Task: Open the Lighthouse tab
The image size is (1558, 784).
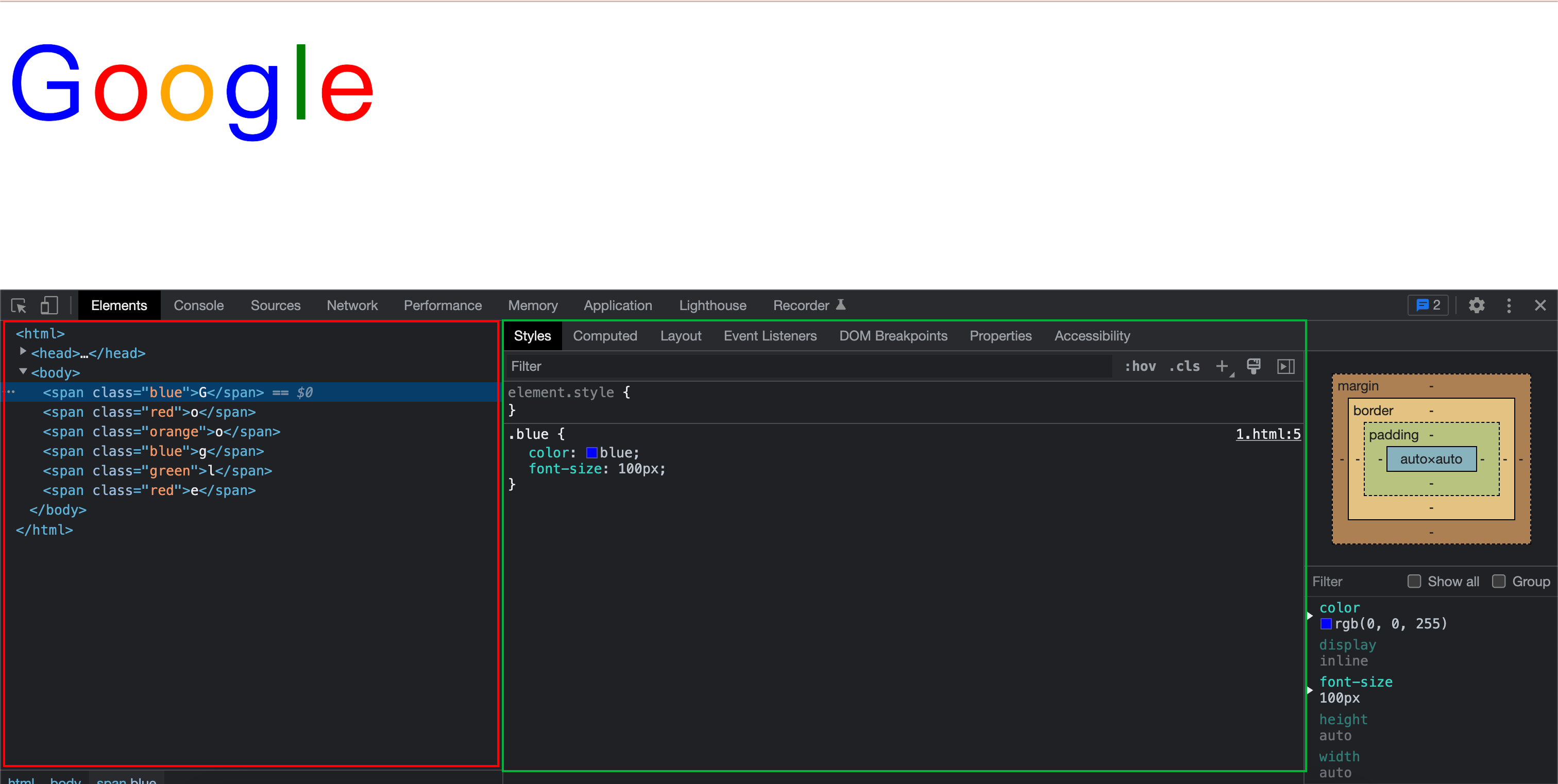Action: click(x=713, y=306)
